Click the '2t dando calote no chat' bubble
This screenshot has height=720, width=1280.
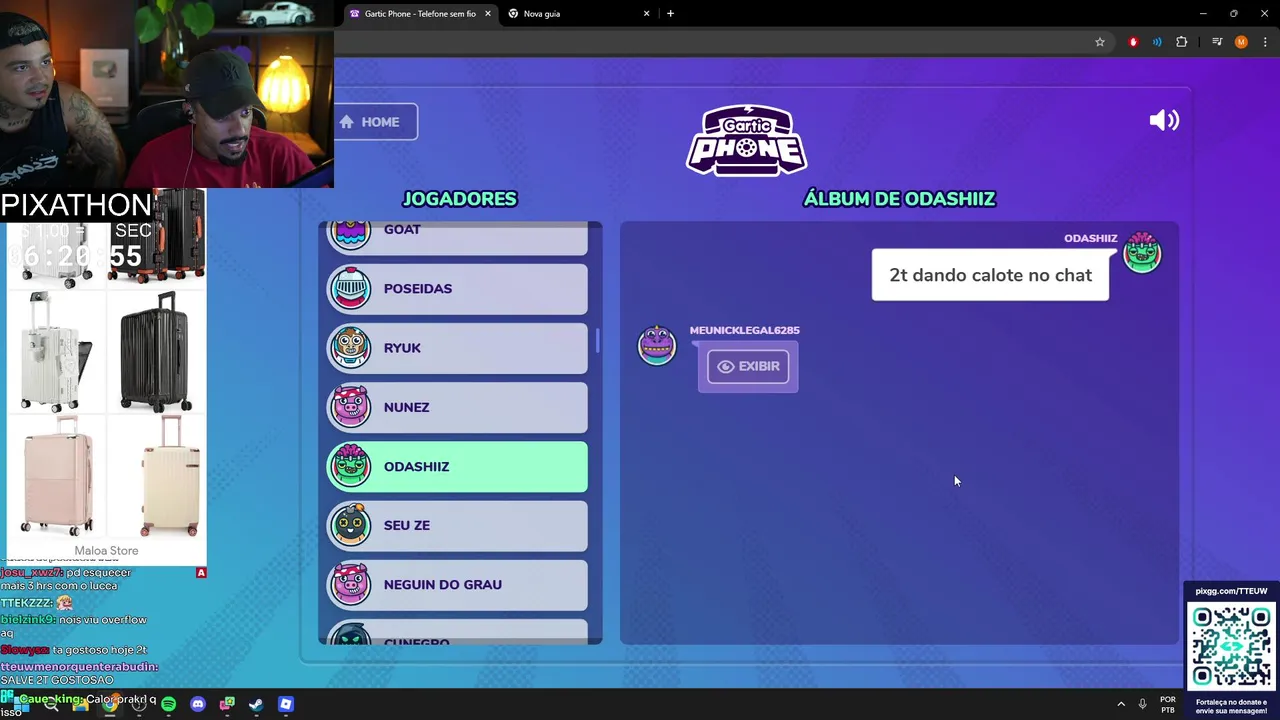(990, 275)
